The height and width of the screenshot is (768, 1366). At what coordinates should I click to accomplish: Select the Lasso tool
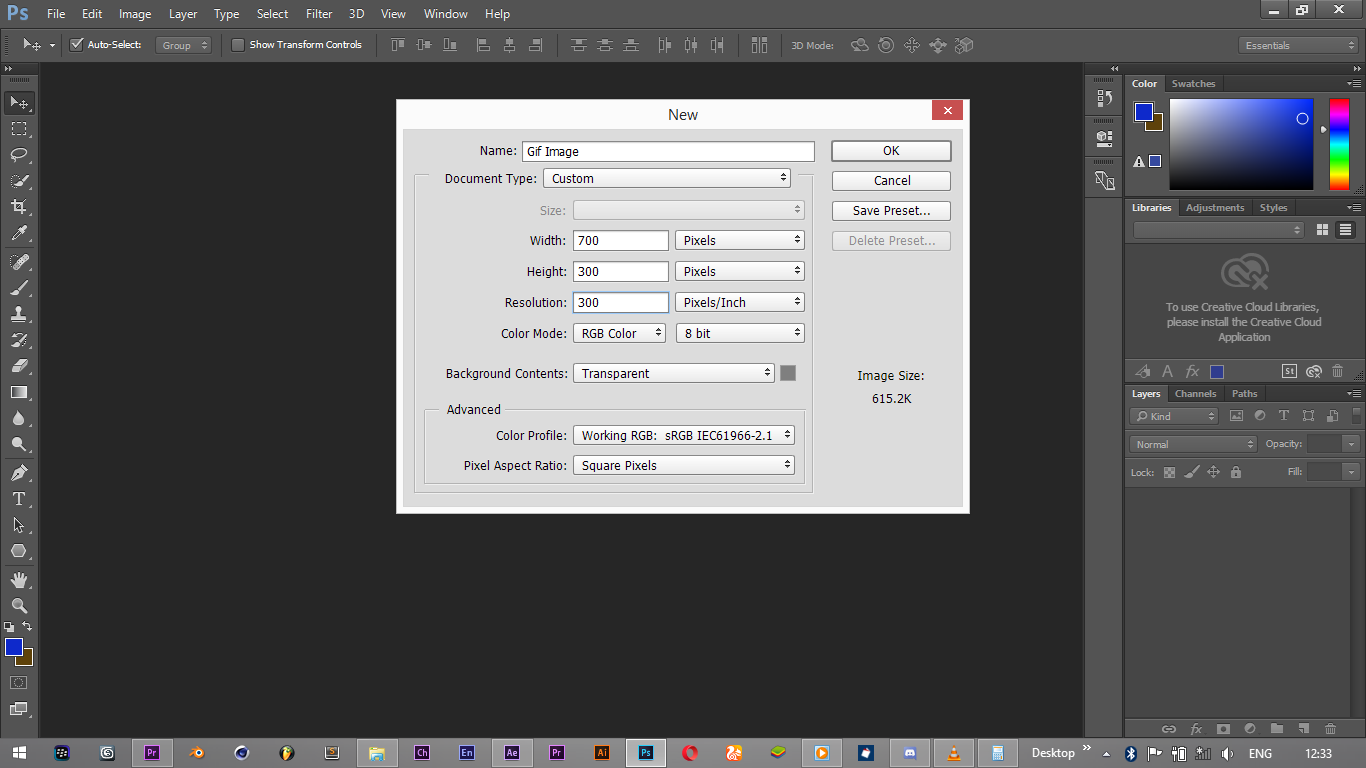[x=19, y=155]
